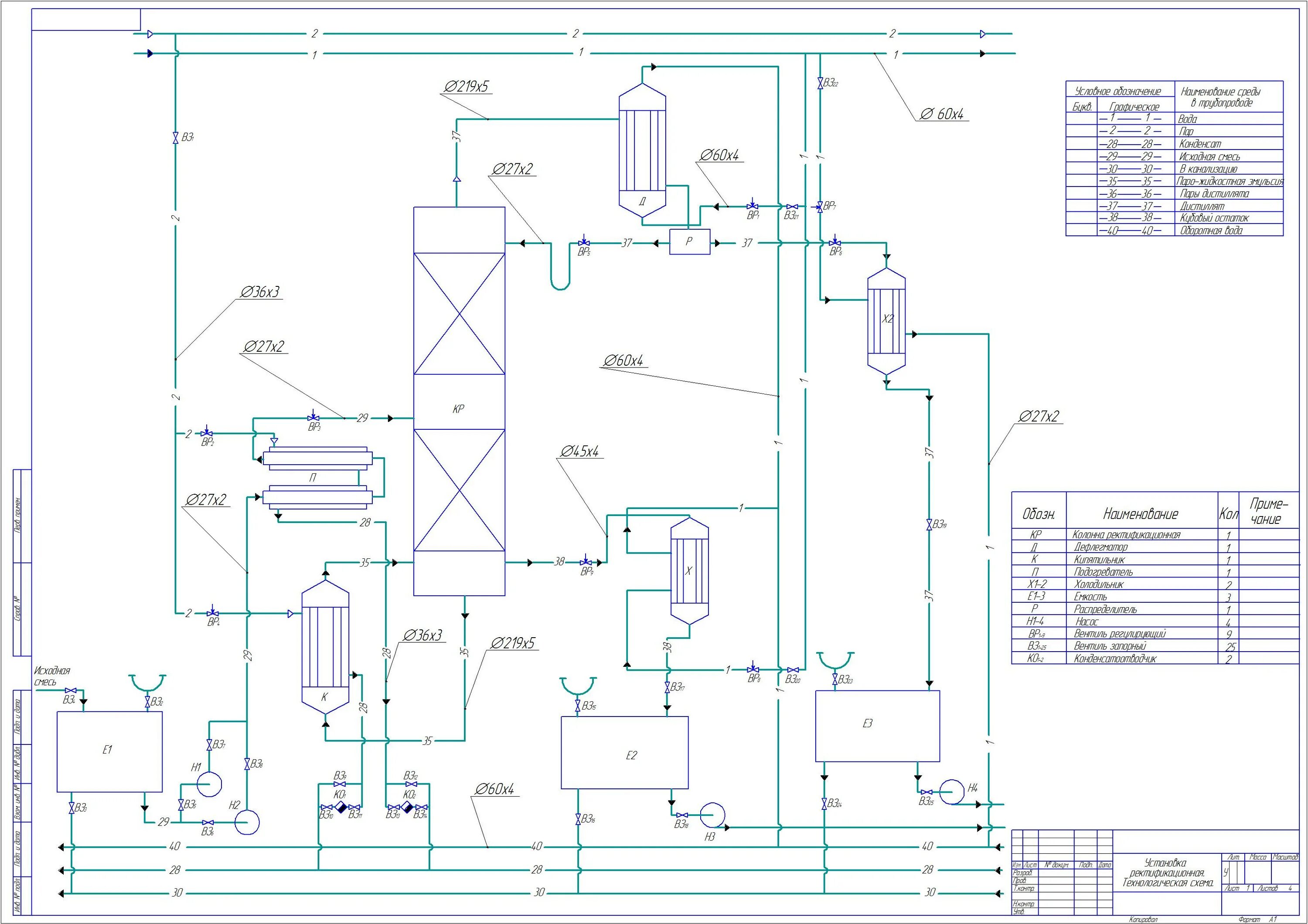
Task: Click tank Е3 in the diagram
Action: 877,726
